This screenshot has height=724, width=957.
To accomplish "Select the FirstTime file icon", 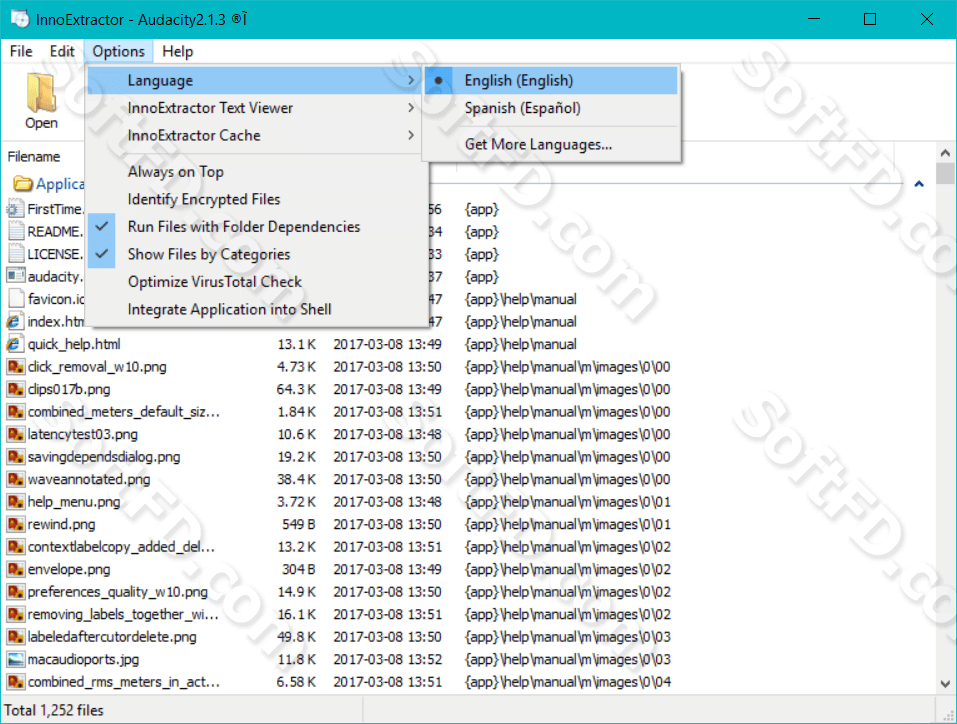I will click(x=15, y=209).
